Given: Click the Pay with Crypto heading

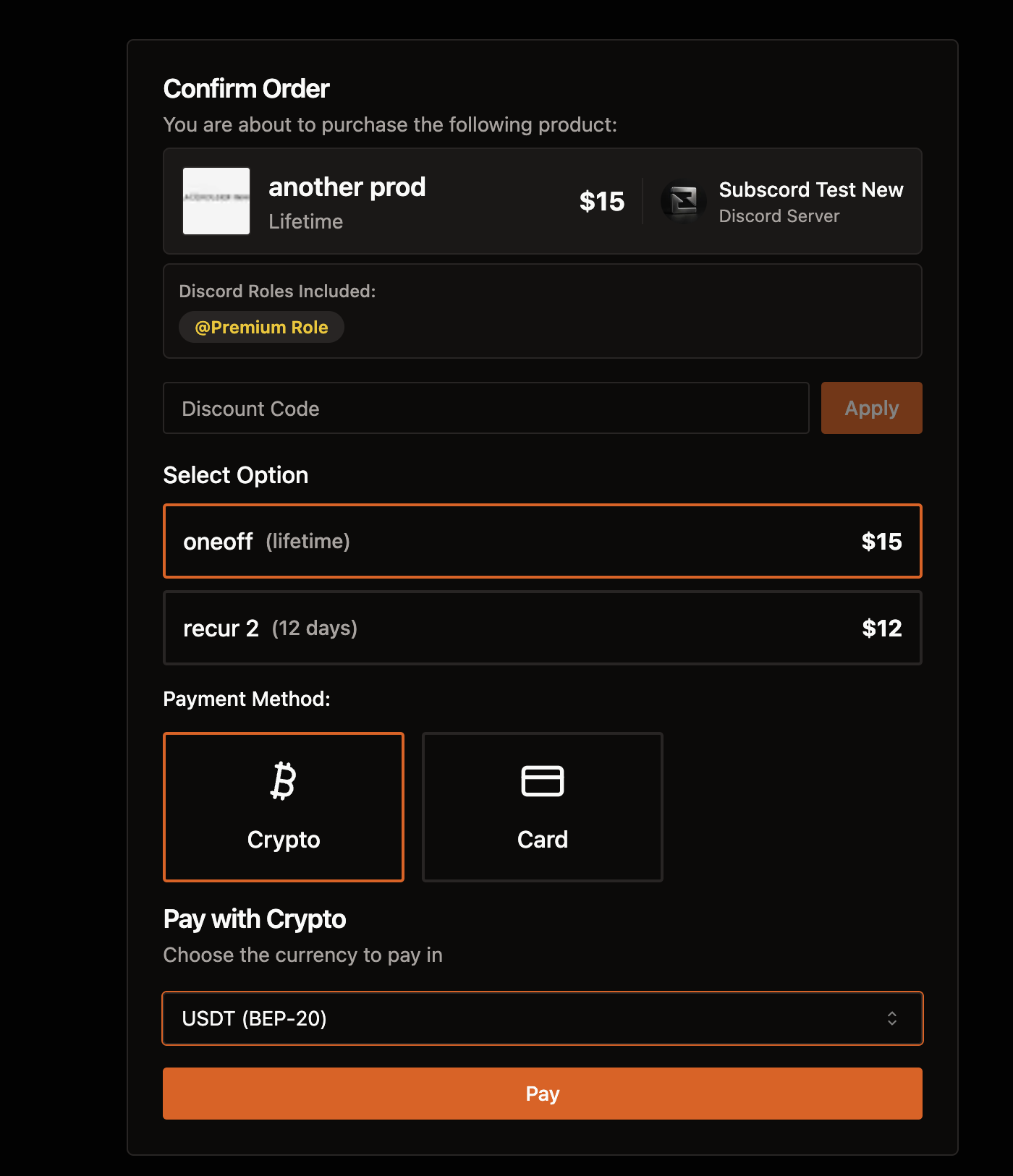Looking at the screenshot, I should (255, 919).
